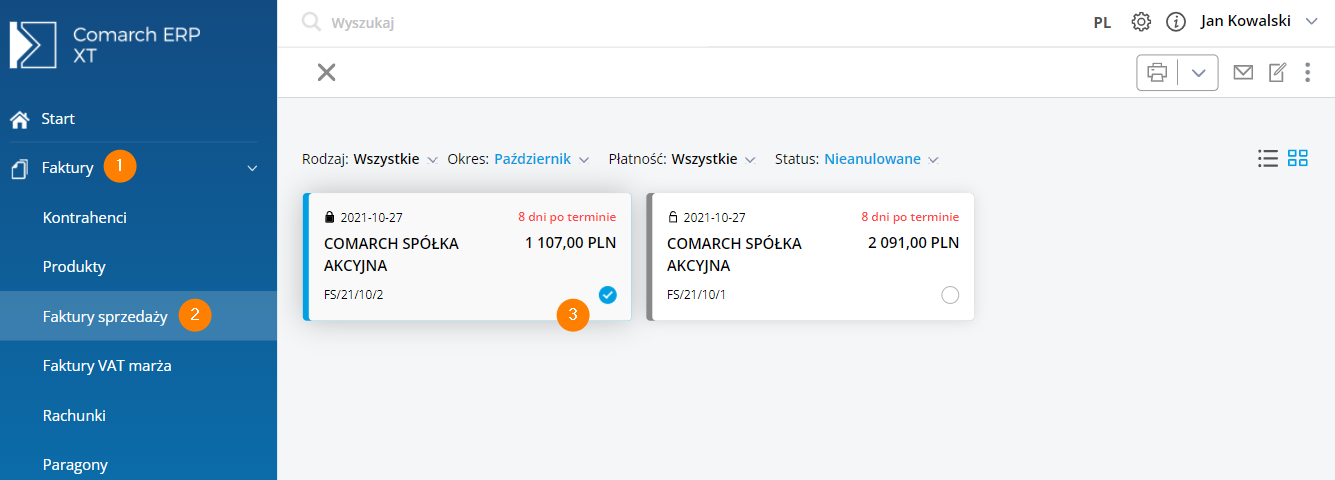
Task: Click open padlock on FS/21/10/1 card
Action: click(x=673, y=217)
